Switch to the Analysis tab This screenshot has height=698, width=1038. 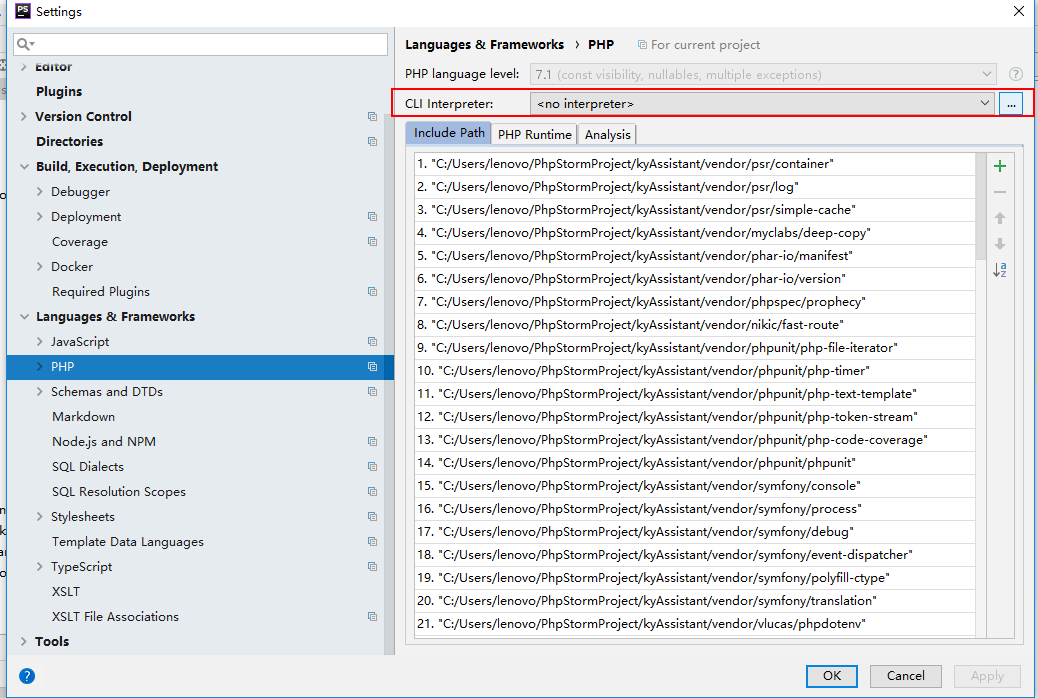[607, 134]
